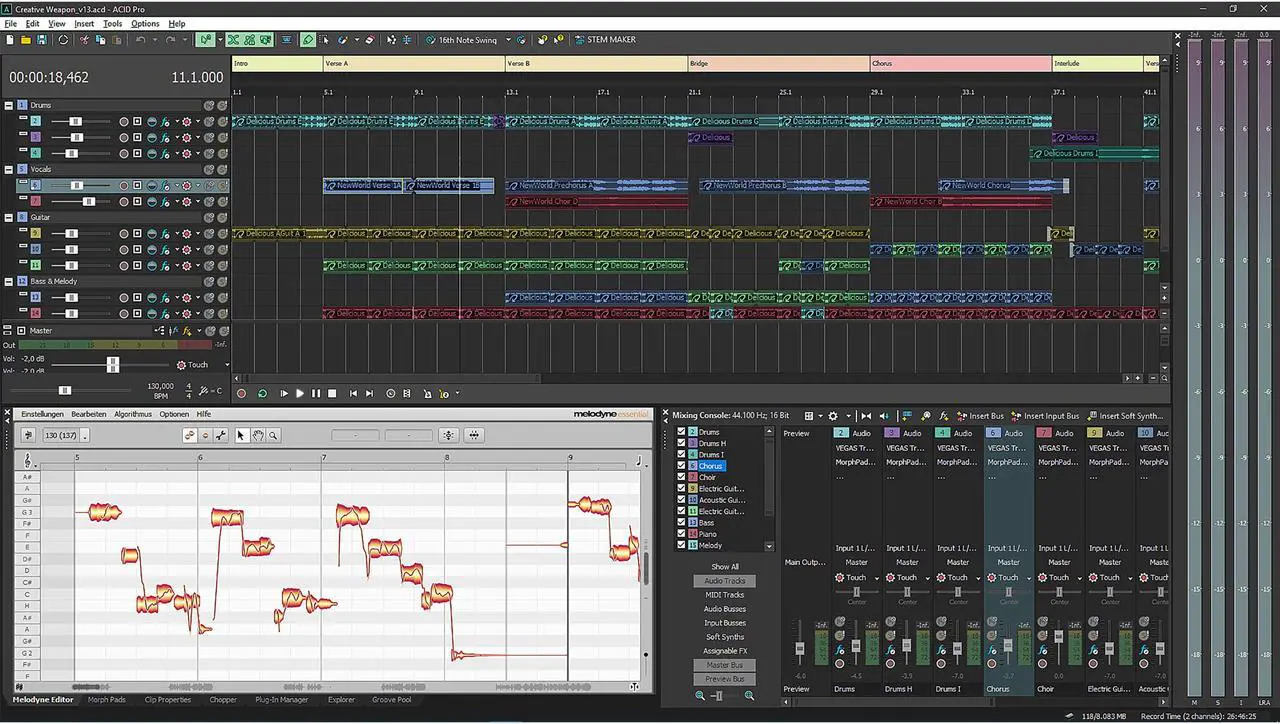
Task: Go to start of project
Action: pos(353,394)
